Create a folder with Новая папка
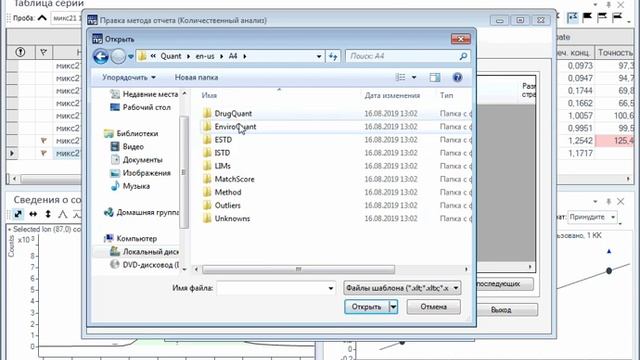 pos(196,77)
